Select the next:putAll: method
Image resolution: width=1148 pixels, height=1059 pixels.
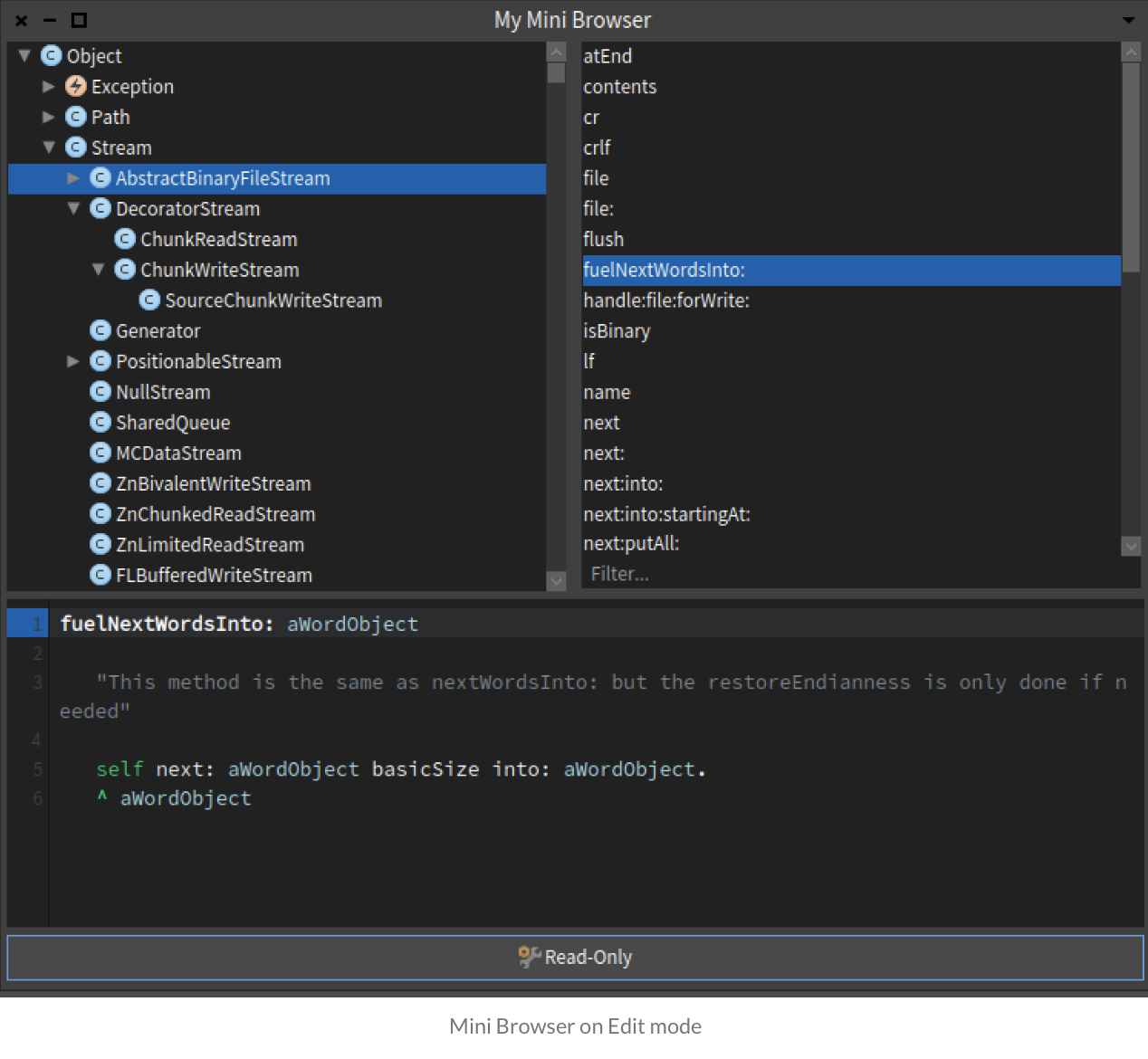(851, 544)
